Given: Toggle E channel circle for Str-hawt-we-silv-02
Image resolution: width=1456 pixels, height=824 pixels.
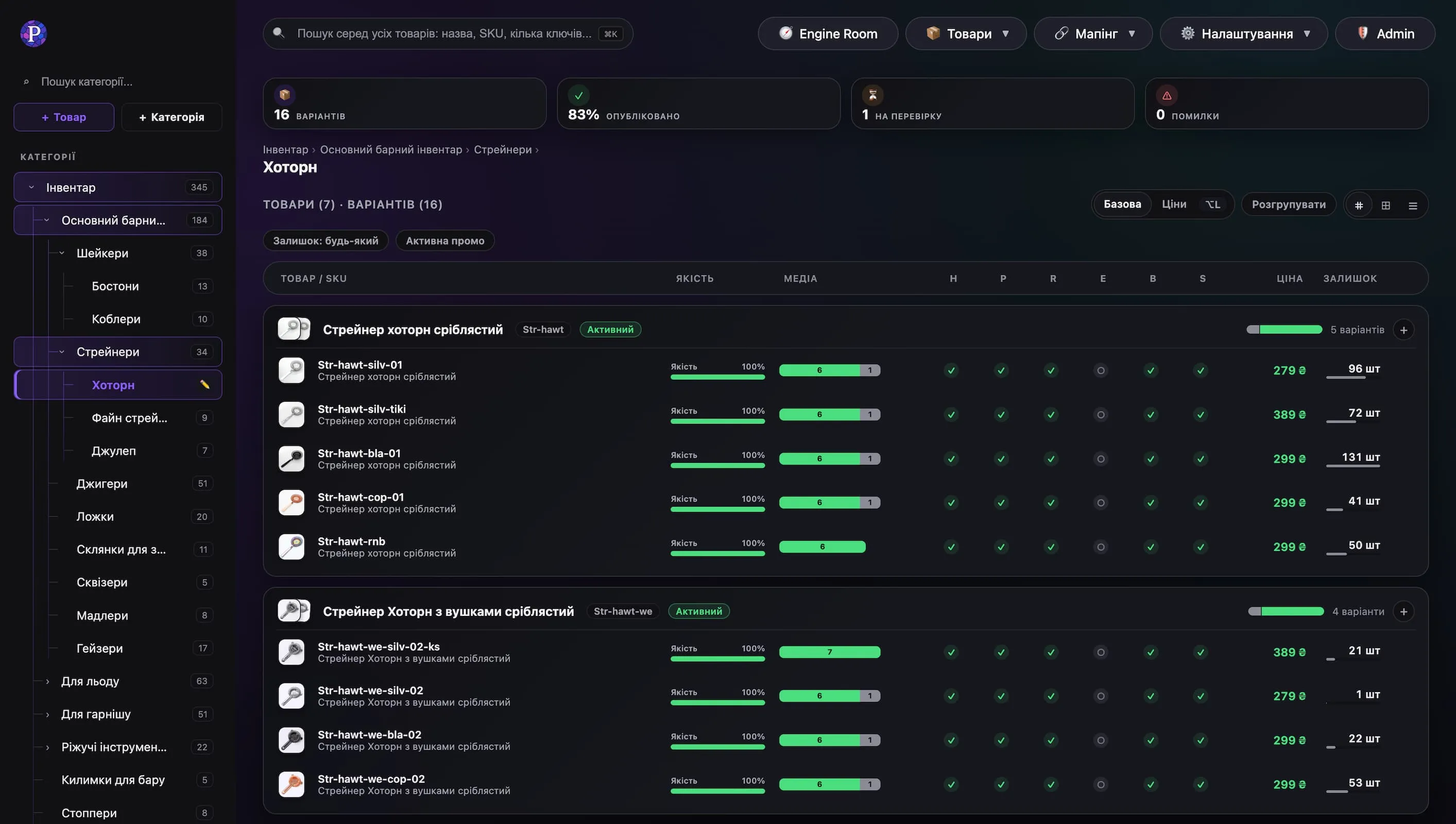Looking at the screenshot, I should [1101, 696].
